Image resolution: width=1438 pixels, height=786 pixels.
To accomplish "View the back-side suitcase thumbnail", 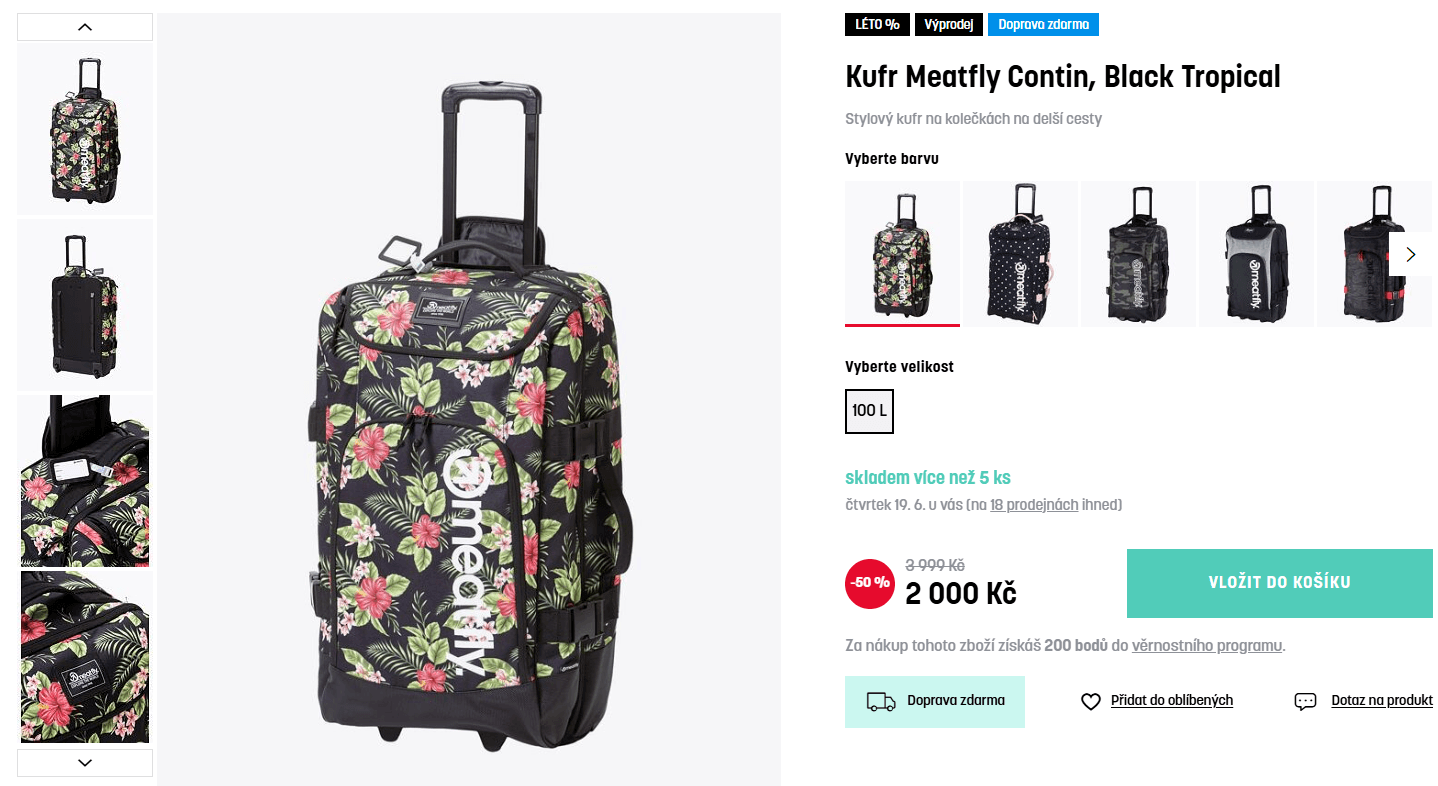I will click(85, 305).
